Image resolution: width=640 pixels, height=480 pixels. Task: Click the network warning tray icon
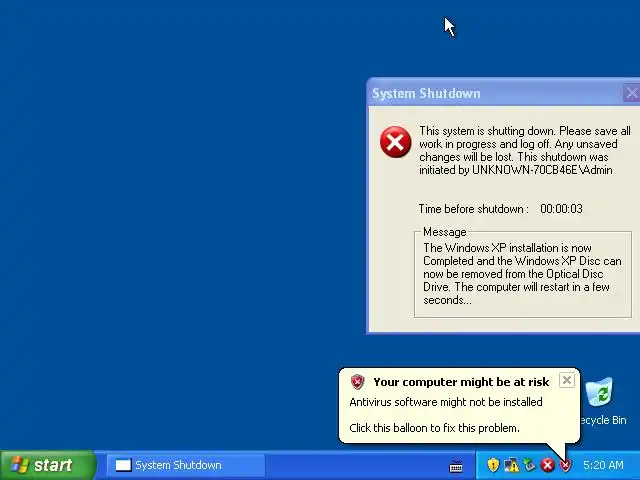click(x=511, y=465)
